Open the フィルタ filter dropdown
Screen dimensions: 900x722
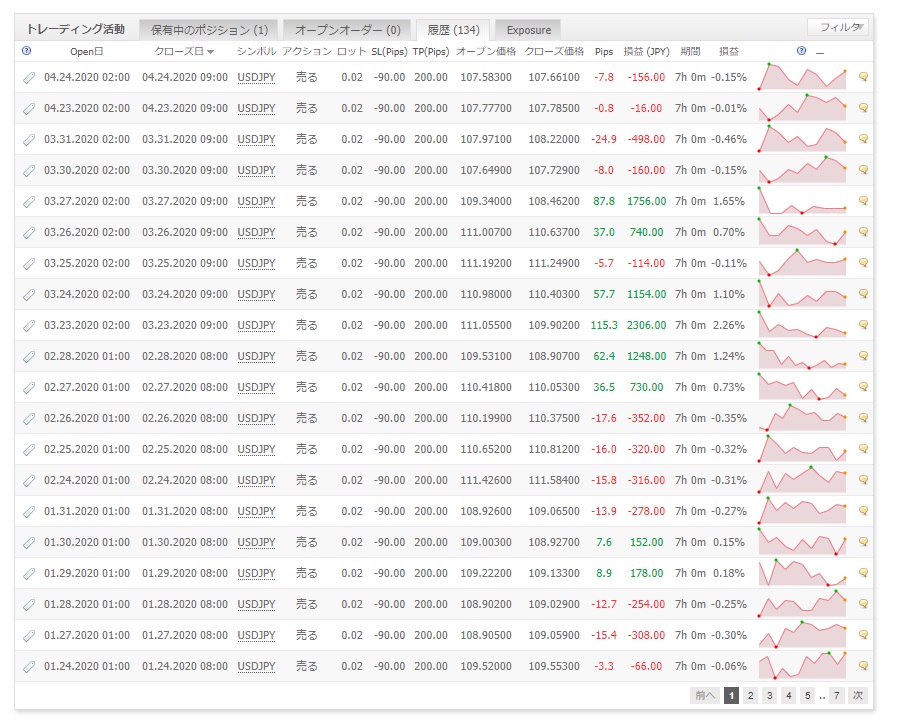[x=838, y=27]
